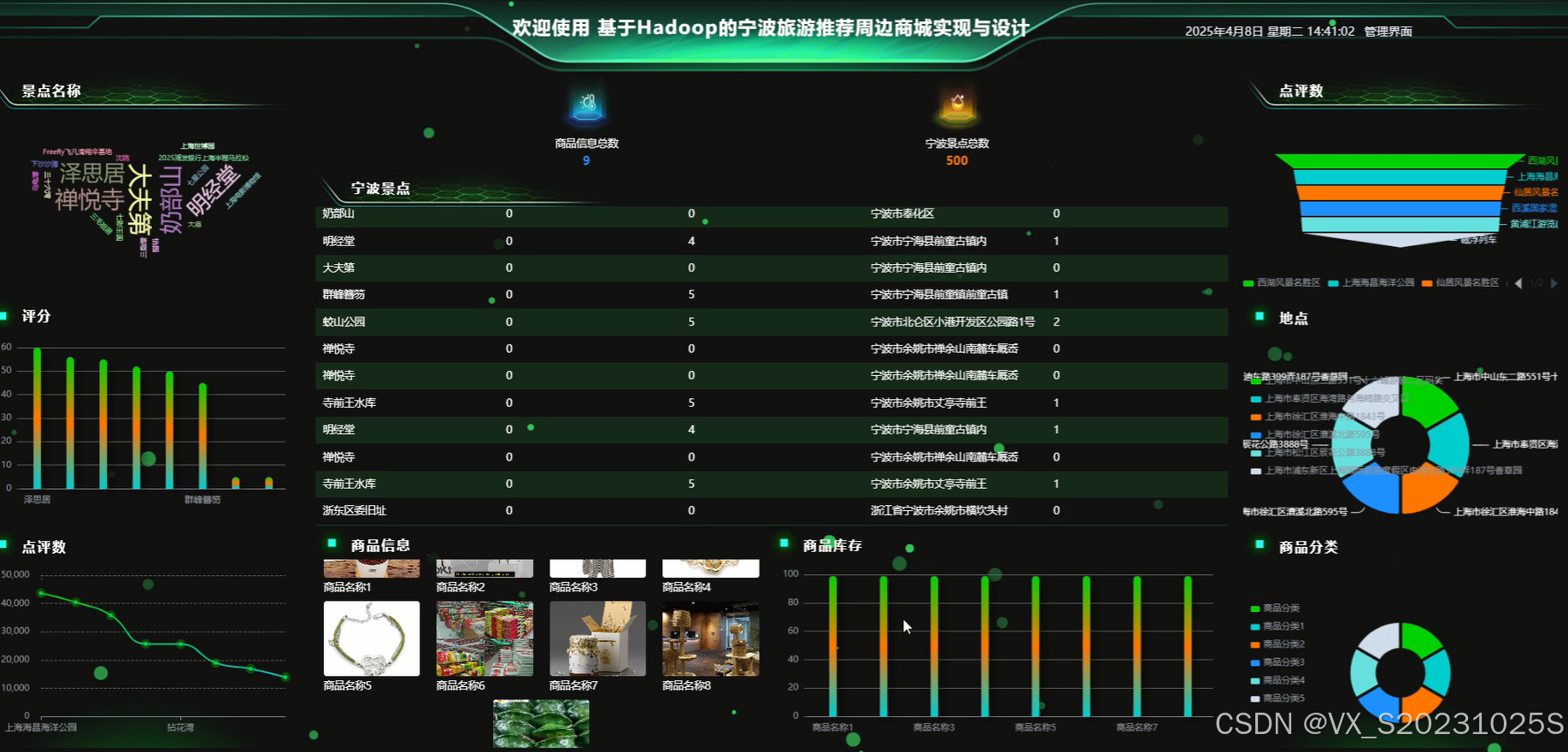This screenshot has width=1568, height=752.
Task: Click green top layer of the funnel chart
Action: [x=1400, y=161]
